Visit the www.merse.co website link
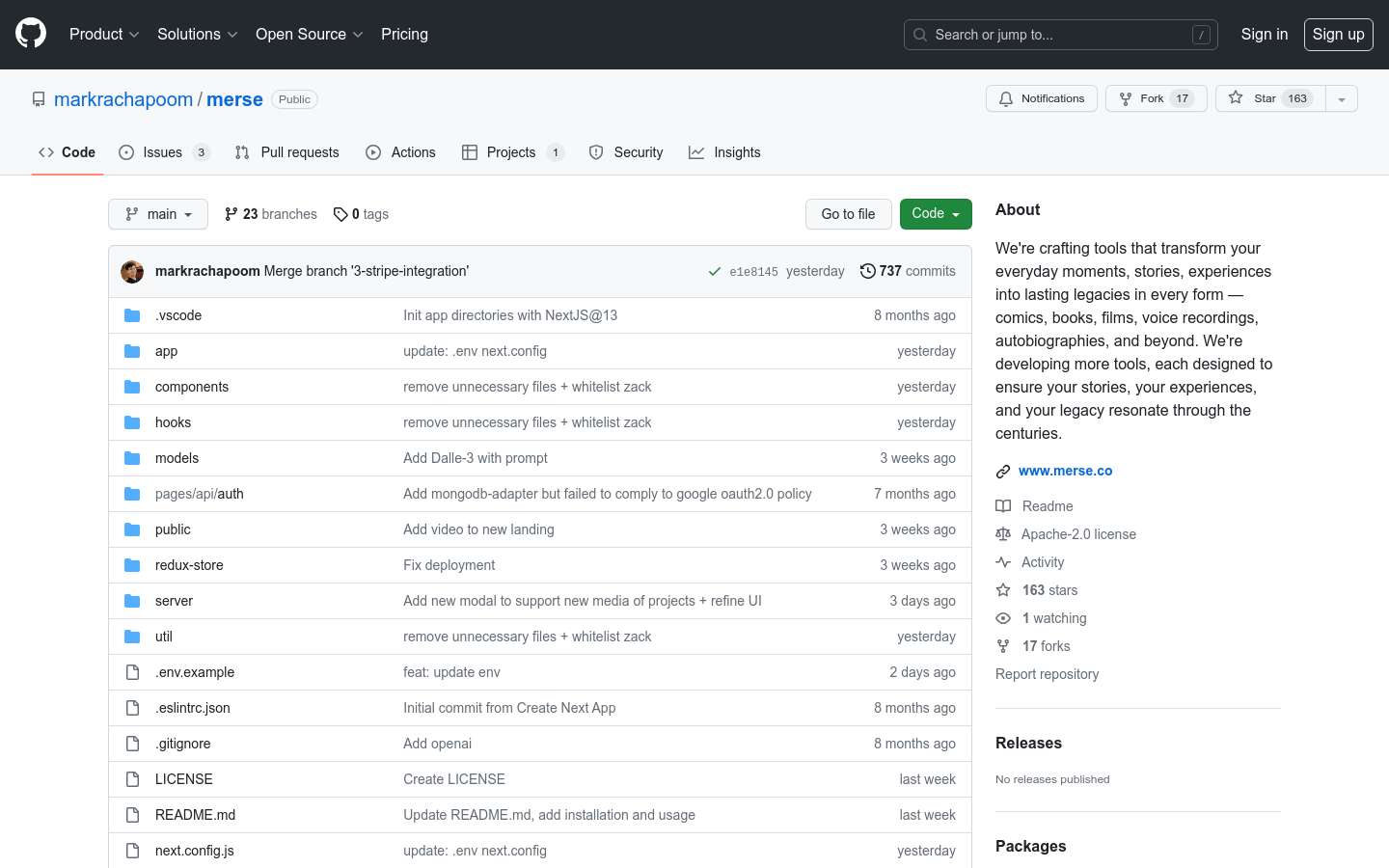The width and height of the screenshot is (1389, 868). (1065, 471)
